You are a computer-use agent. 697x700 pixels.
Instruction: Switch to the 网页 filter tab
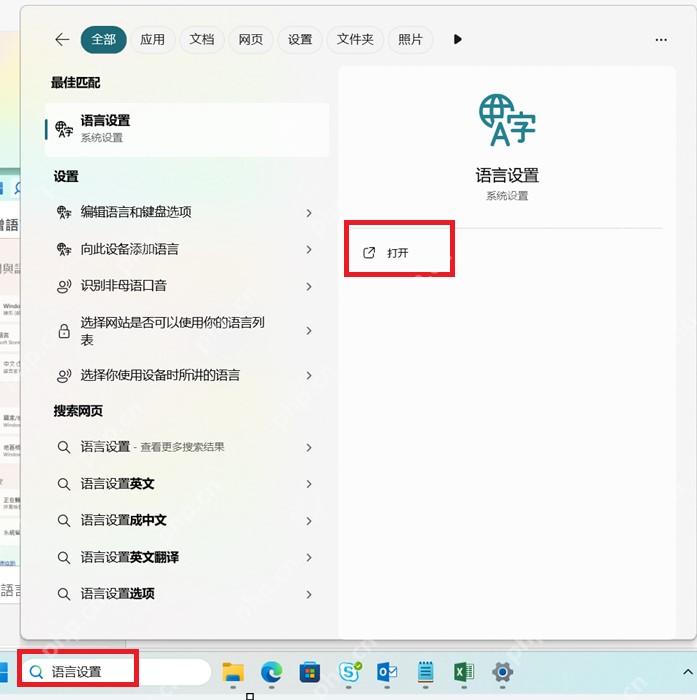pos(250,40)
